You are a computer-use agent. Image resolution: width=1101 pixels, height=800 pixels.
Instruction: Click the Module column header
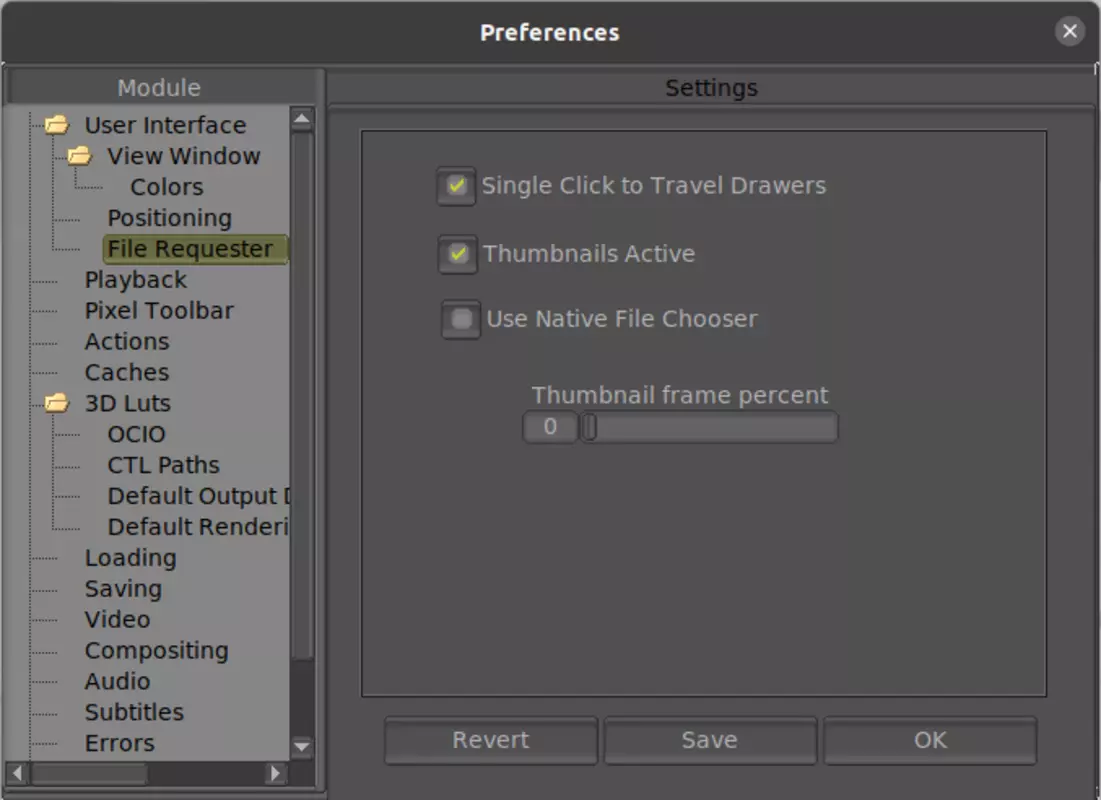pos(159,88)
